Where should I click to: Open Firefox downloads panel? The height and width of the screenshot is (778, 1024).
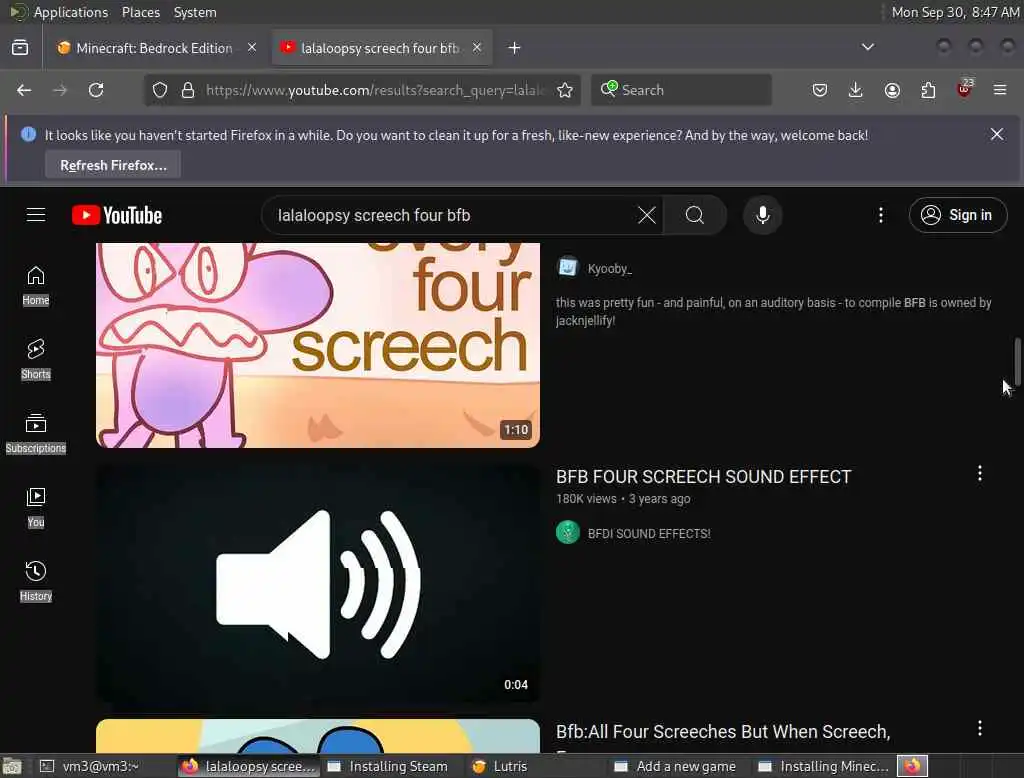856,90
